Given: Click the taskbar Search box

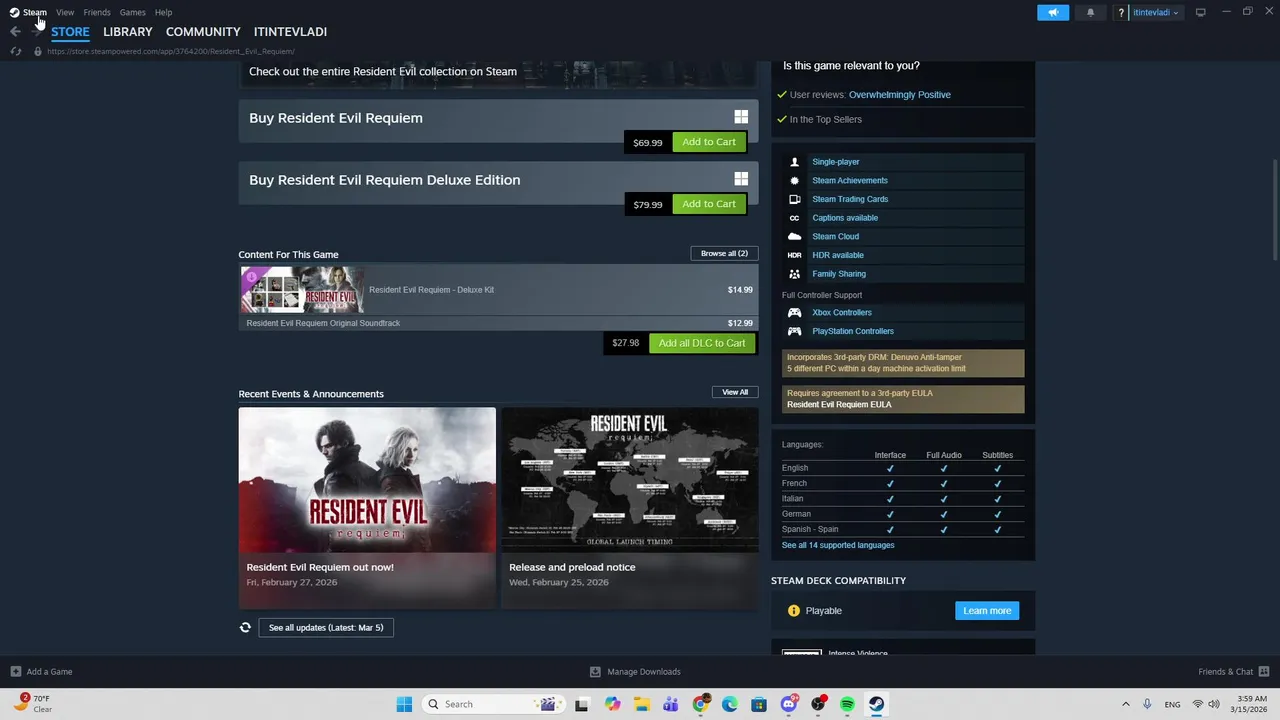Looking at the screenshot, I should 492,704.
